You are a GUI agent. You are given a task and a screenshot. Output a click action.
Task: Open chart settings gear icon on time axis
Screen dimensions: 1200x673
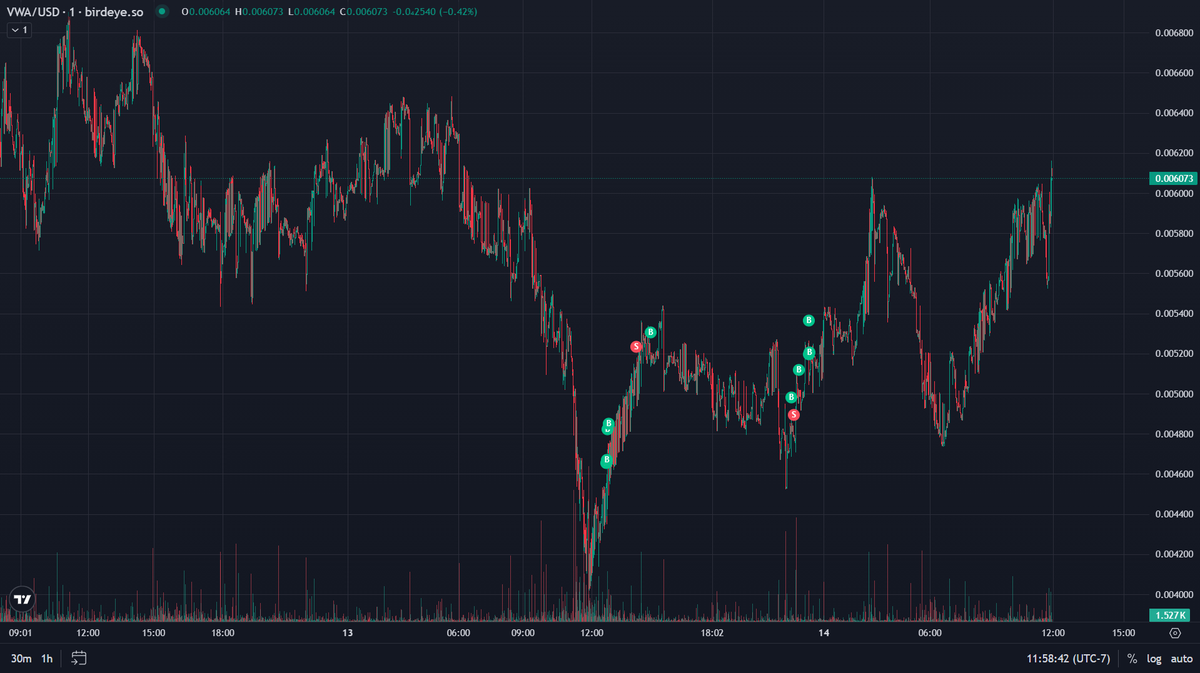pyautogui.click(x=1174, y=633)
